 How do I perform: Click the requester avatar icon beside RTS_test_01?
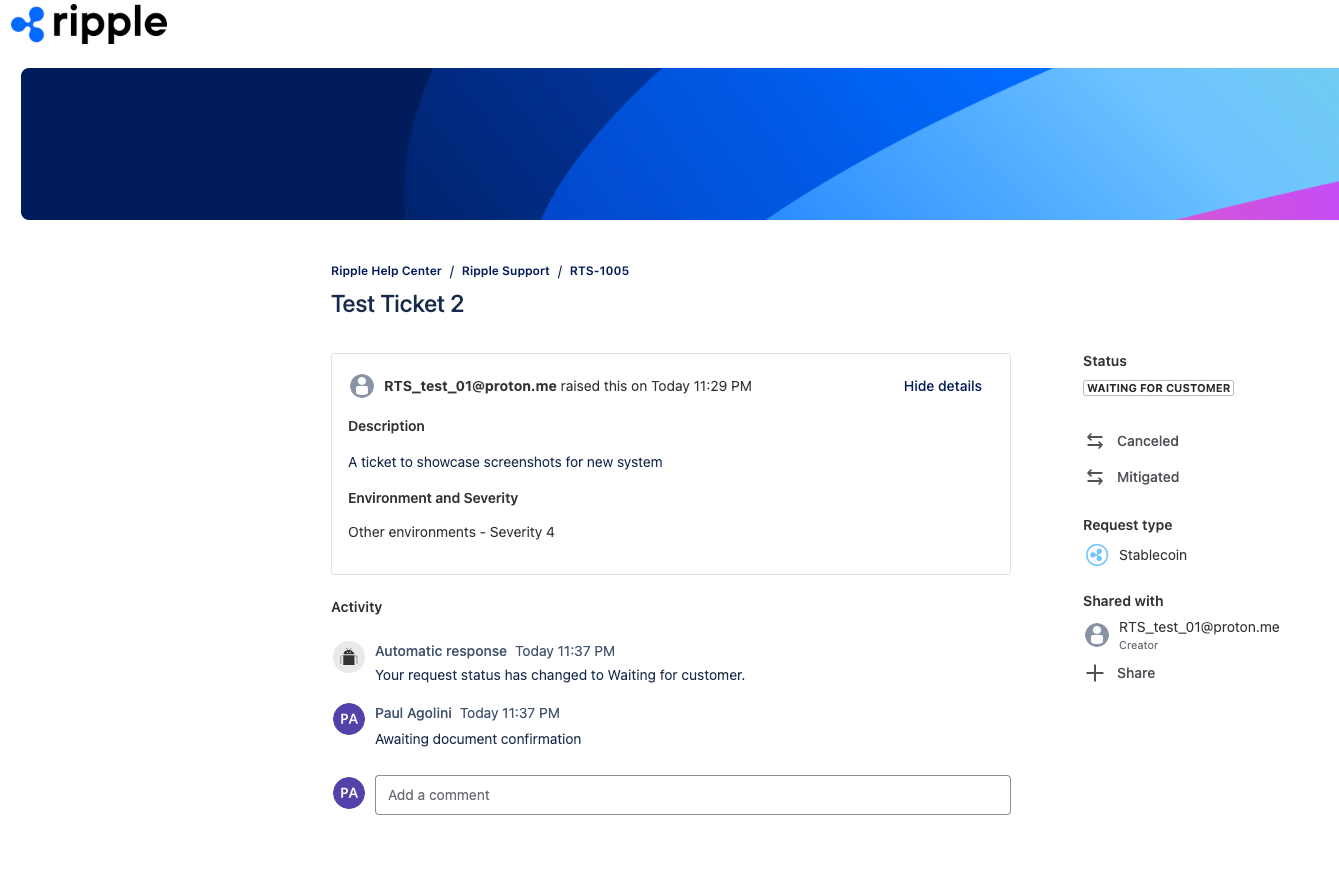click(362, 386)
